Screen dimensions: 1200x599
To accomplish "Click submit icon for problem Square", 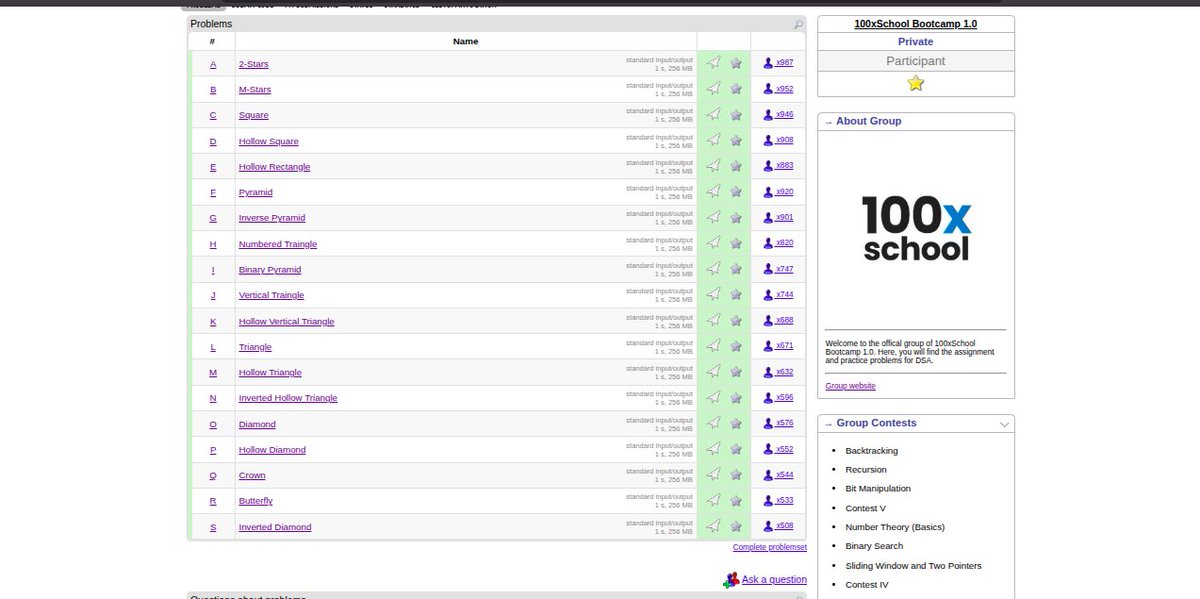I will coord(713,115).
